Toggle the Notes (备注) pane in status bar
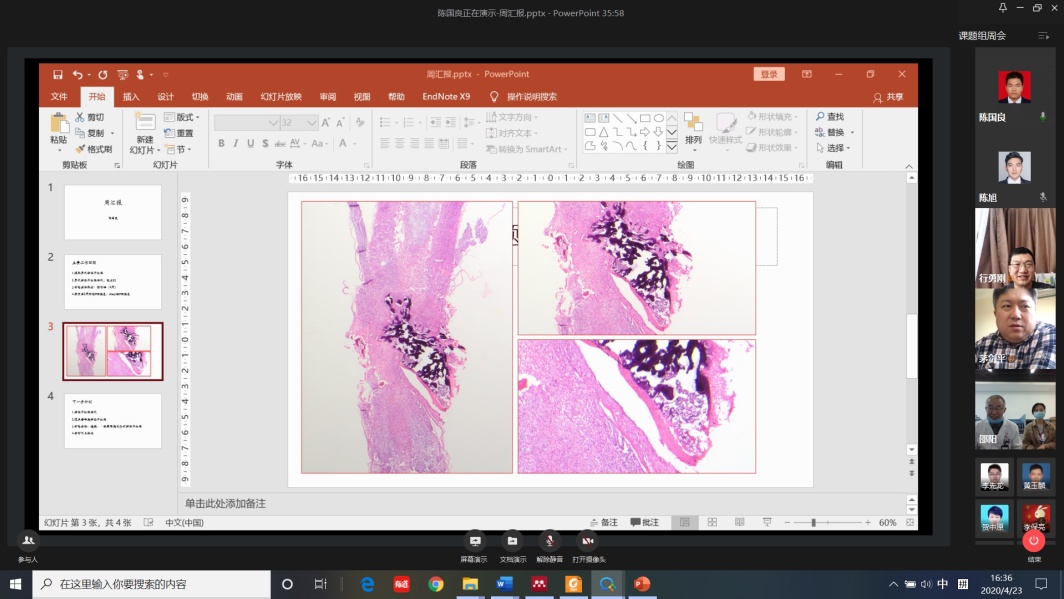 click(602, 522)
